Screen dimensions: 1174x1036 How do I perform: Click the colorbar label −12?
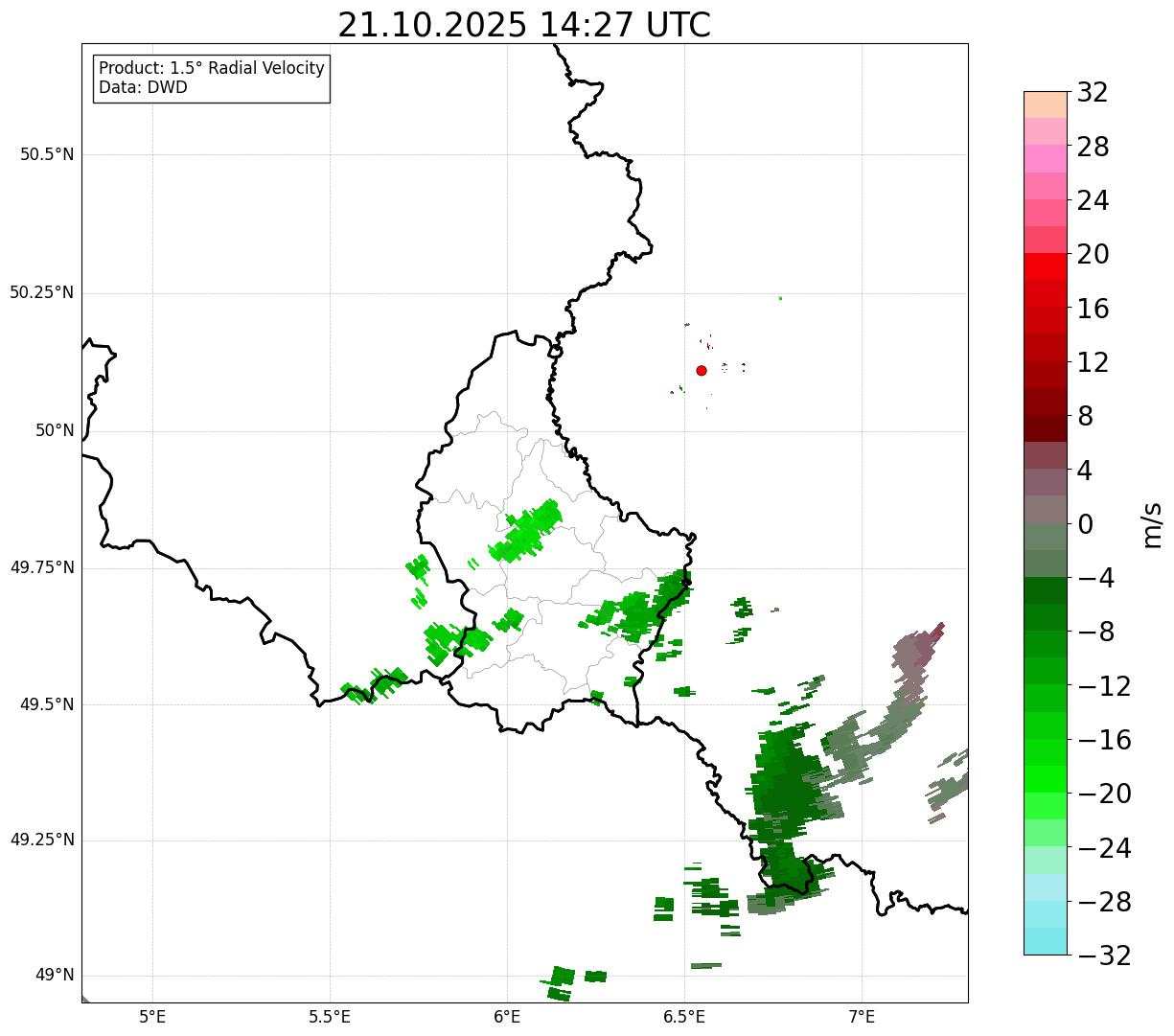(x=1104, y=686)
